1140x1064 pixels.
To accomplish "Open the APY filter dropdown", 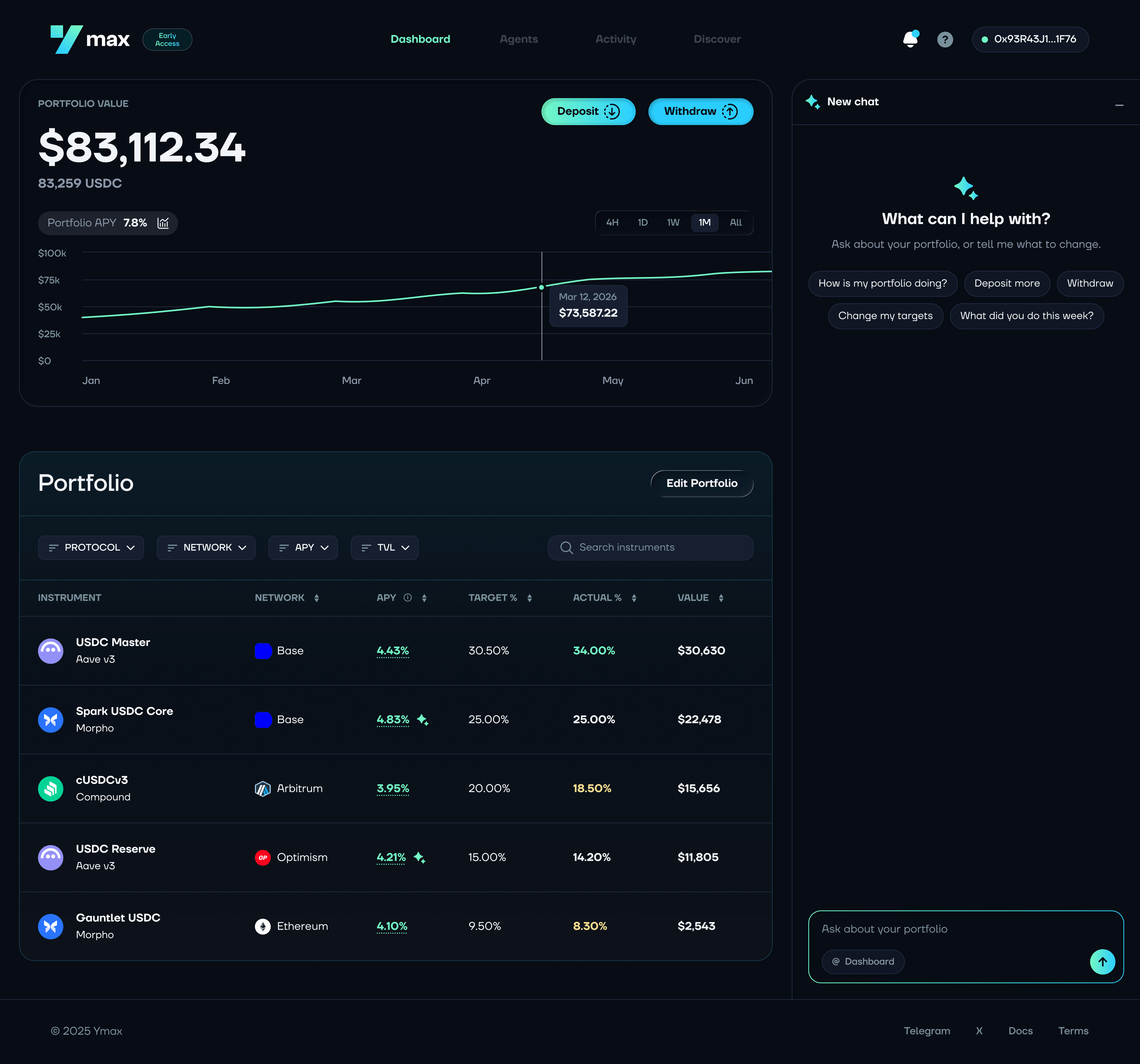I will tap(303, 548).
